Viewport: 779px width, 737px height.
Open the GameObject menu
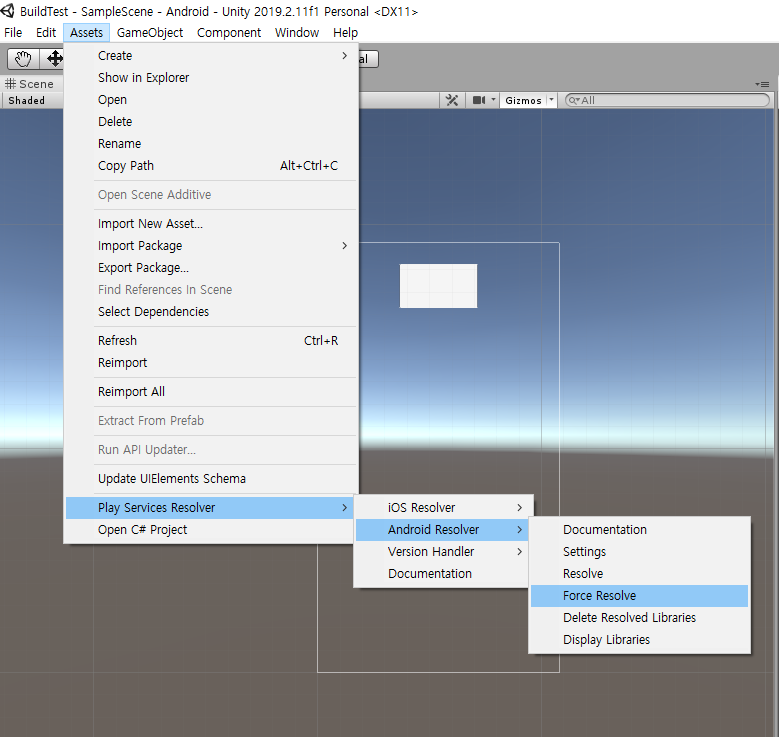coord(150,33)
